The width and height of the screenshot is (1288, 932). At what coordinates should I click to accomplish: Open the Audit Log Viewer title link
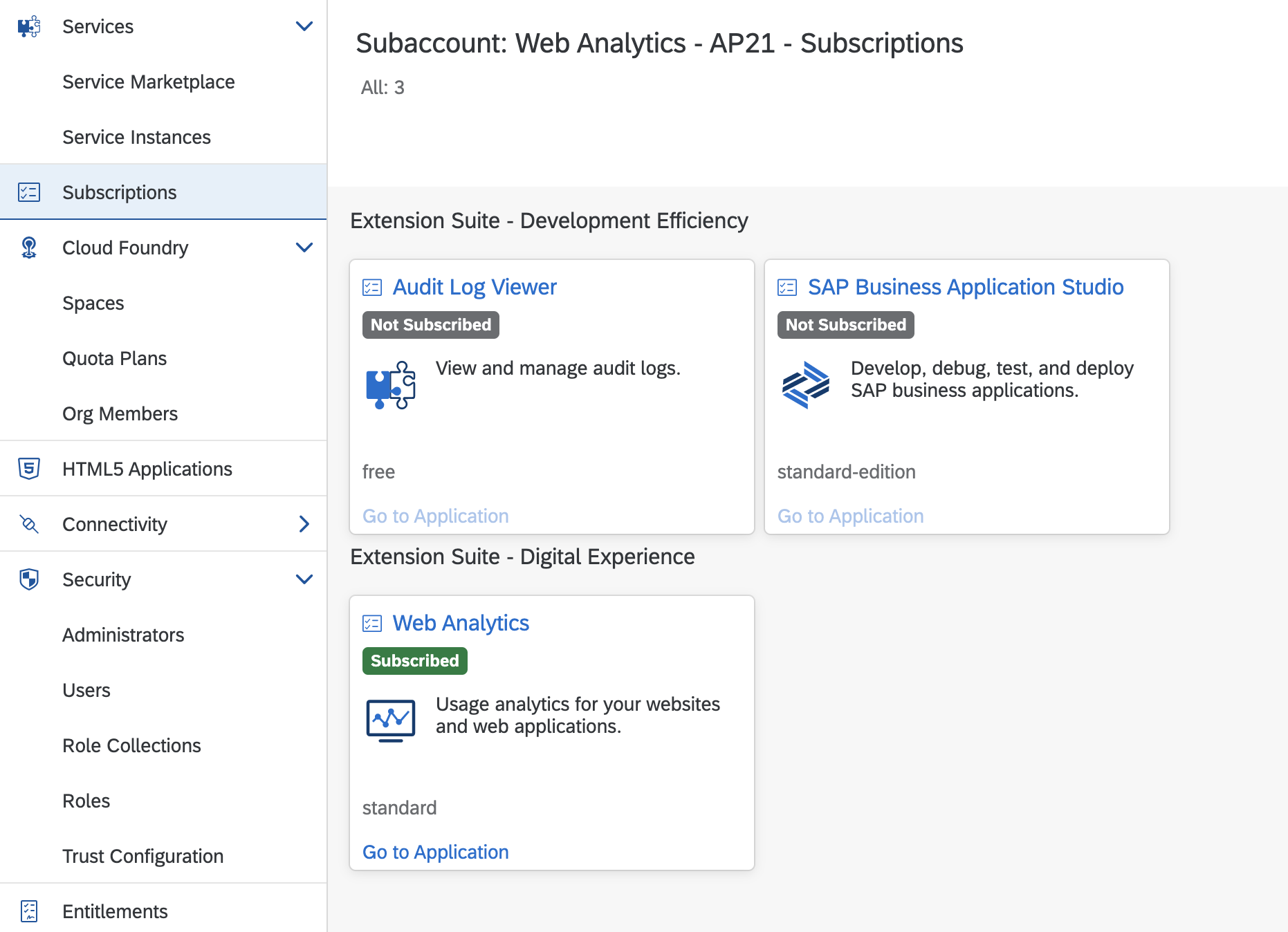pyautogui.click(x=475, y=287)
